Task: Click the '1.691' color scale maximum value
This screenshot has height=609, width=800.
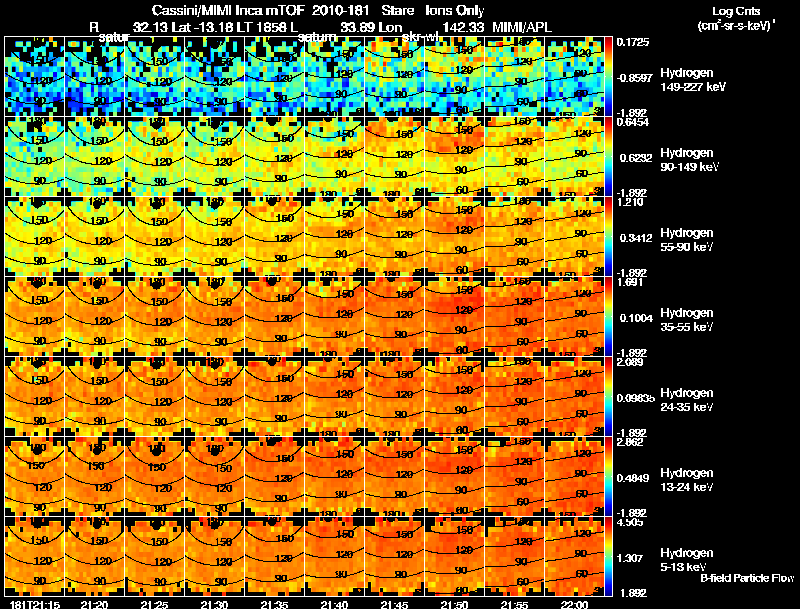Action: (630, 282)
